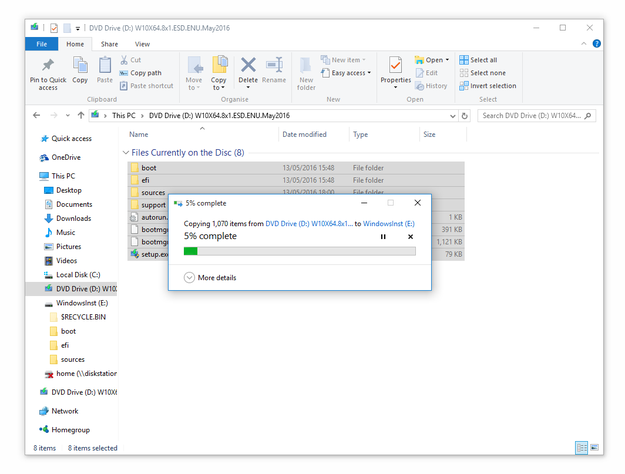
Task: Click Invert selection in ribbon
Action: [487, 86]
